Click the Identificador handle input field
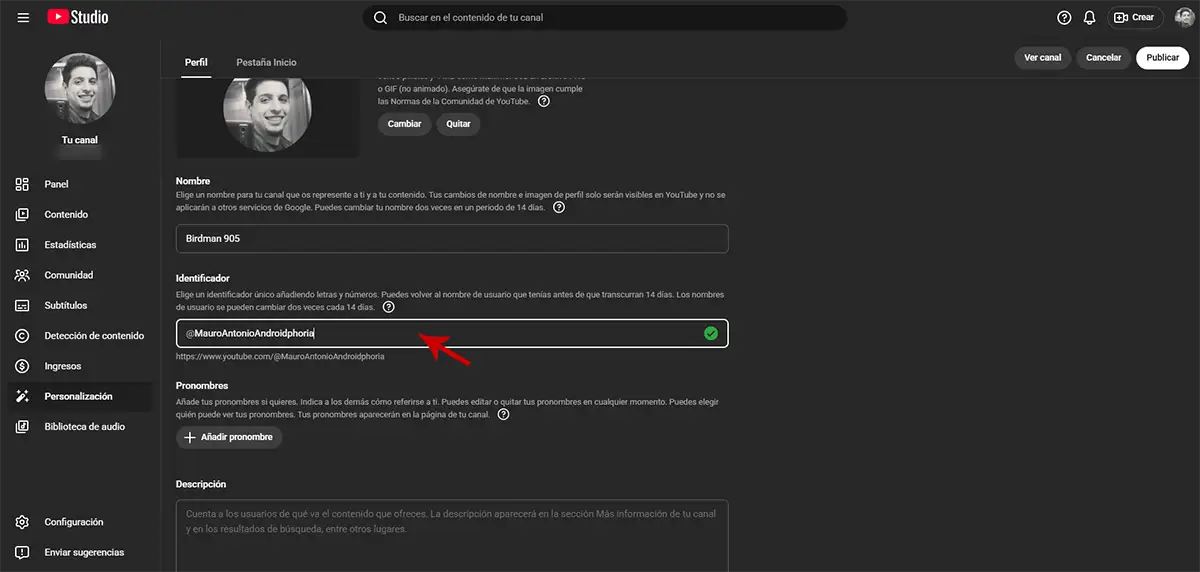Screen dimensions: 1200x572 (452, 333)
